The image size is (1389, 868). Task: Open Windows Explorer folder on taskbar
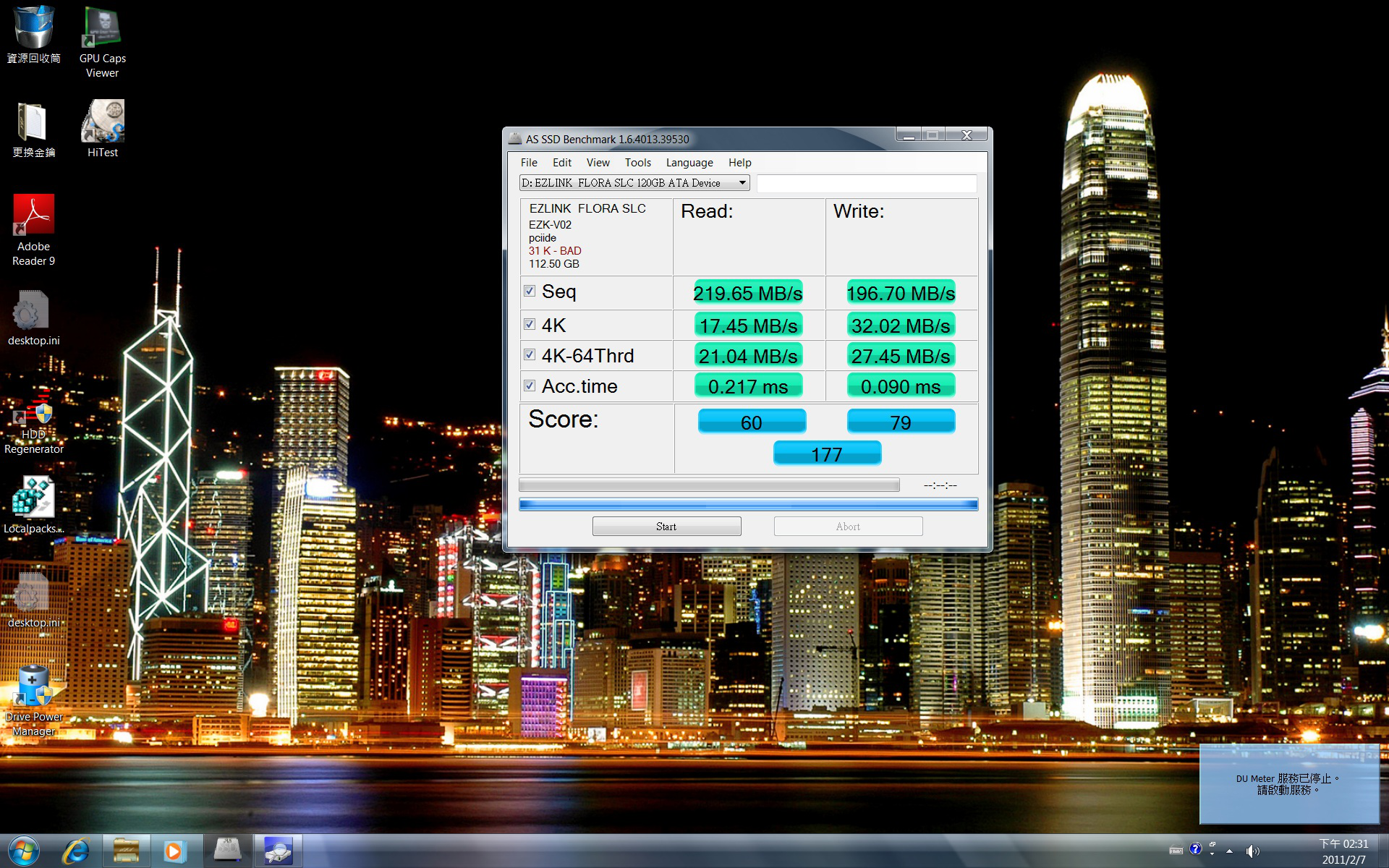(126, 851)
